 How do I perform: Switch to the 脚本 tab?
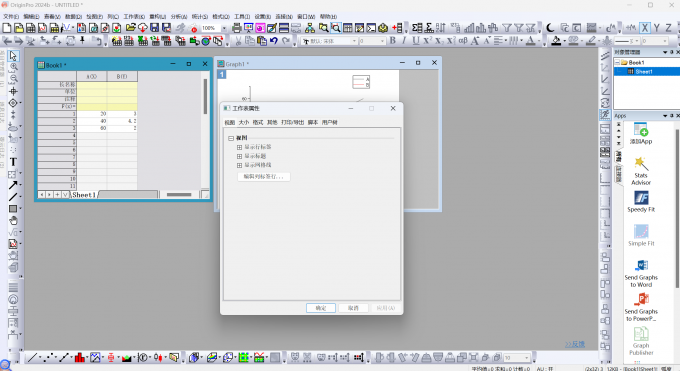click(x=313, y=123)
